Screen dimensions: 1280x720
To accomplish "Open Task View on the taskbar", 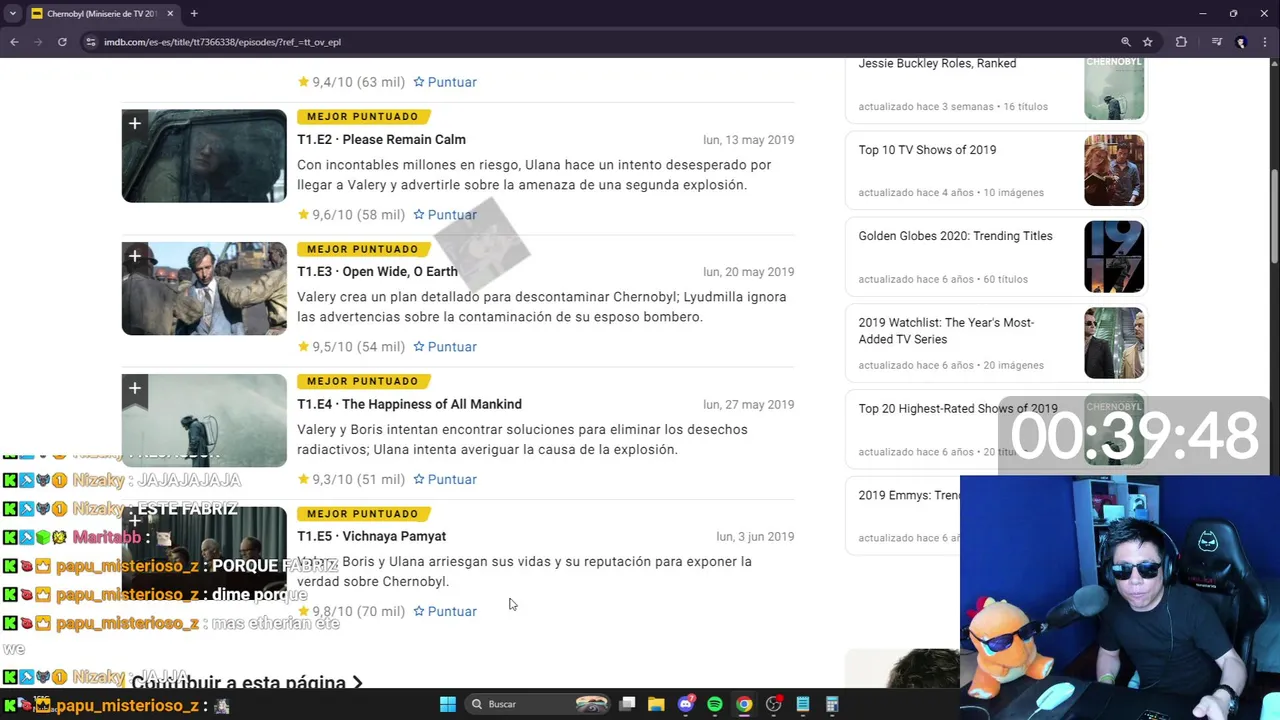I will point(627,704).
